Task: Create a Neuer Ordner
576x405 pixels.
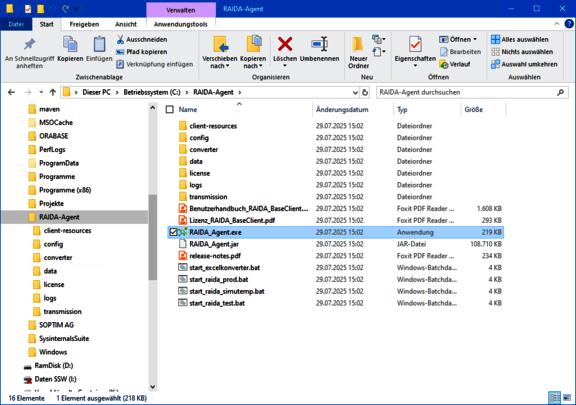Action: click(x=359, y=53)
